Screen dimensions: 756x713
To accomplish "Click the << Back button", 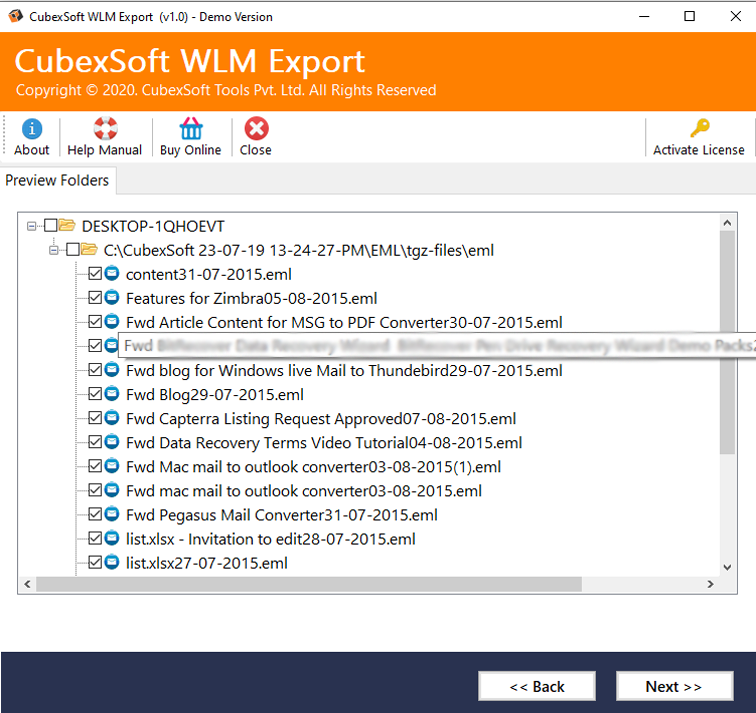I will (x=537, y=687).
